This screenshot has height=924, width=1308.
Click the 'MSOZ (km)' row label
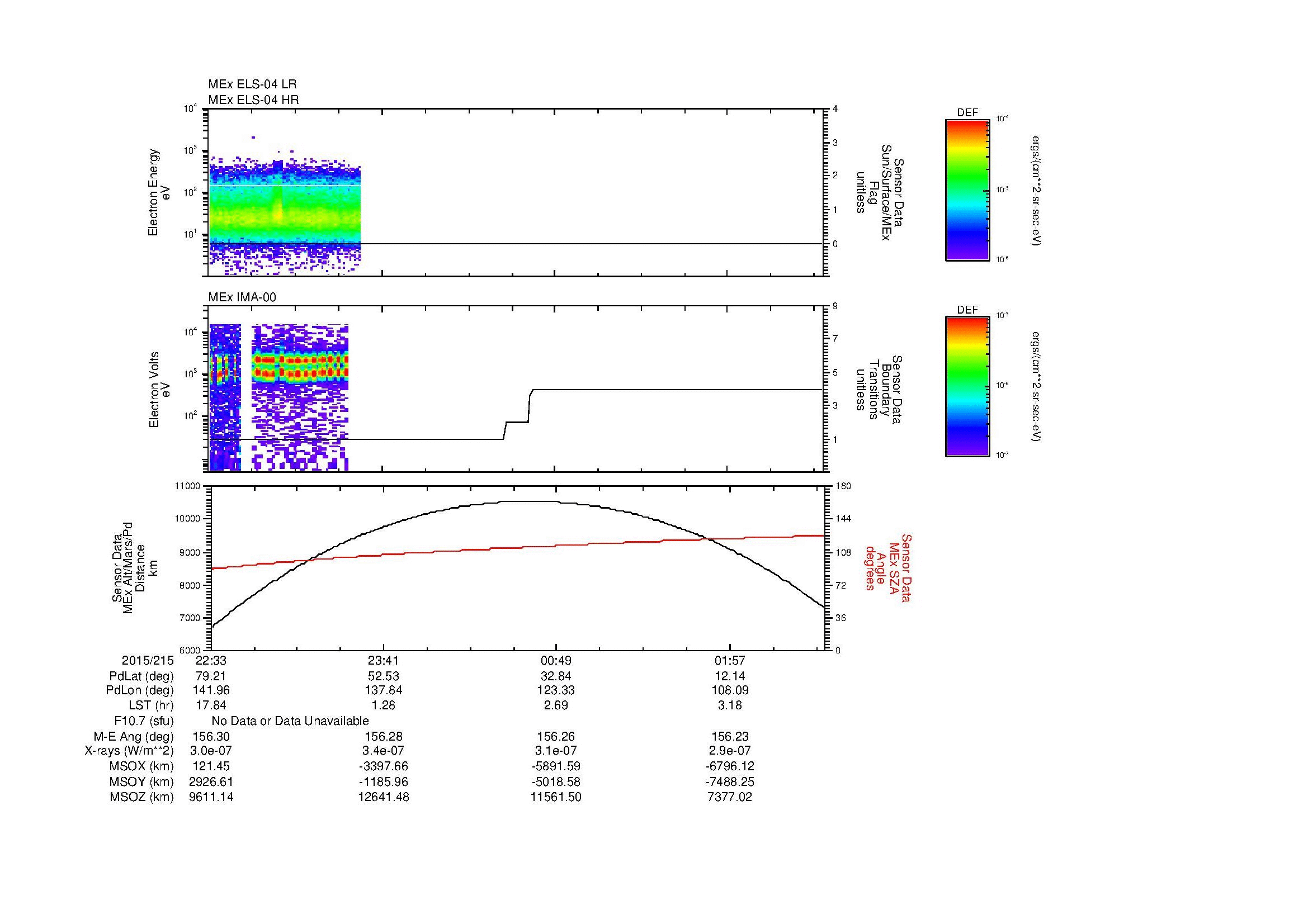click(x=142, y=797)
